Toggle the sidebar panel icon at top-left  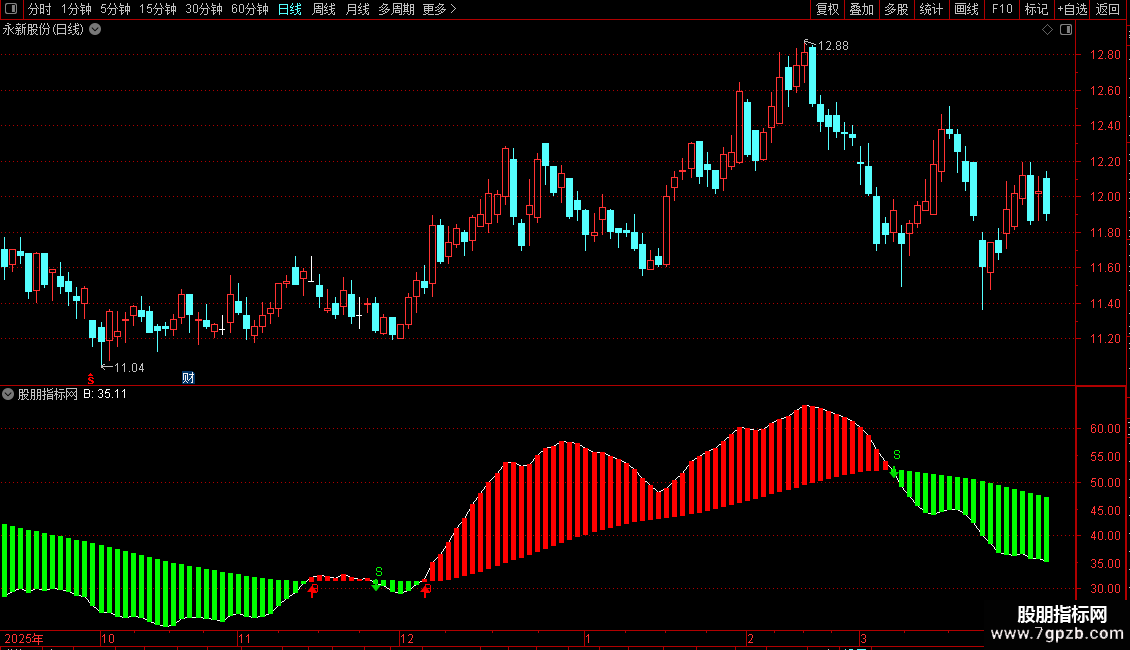[x=11, y=9]
